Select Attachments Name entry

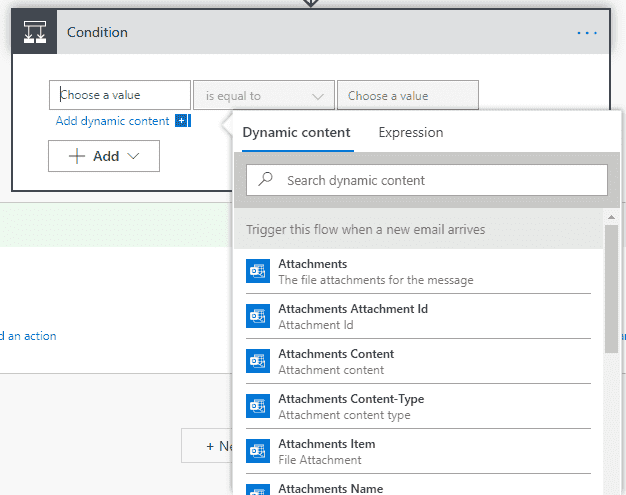pyautogui.click(x=418, y=486)
